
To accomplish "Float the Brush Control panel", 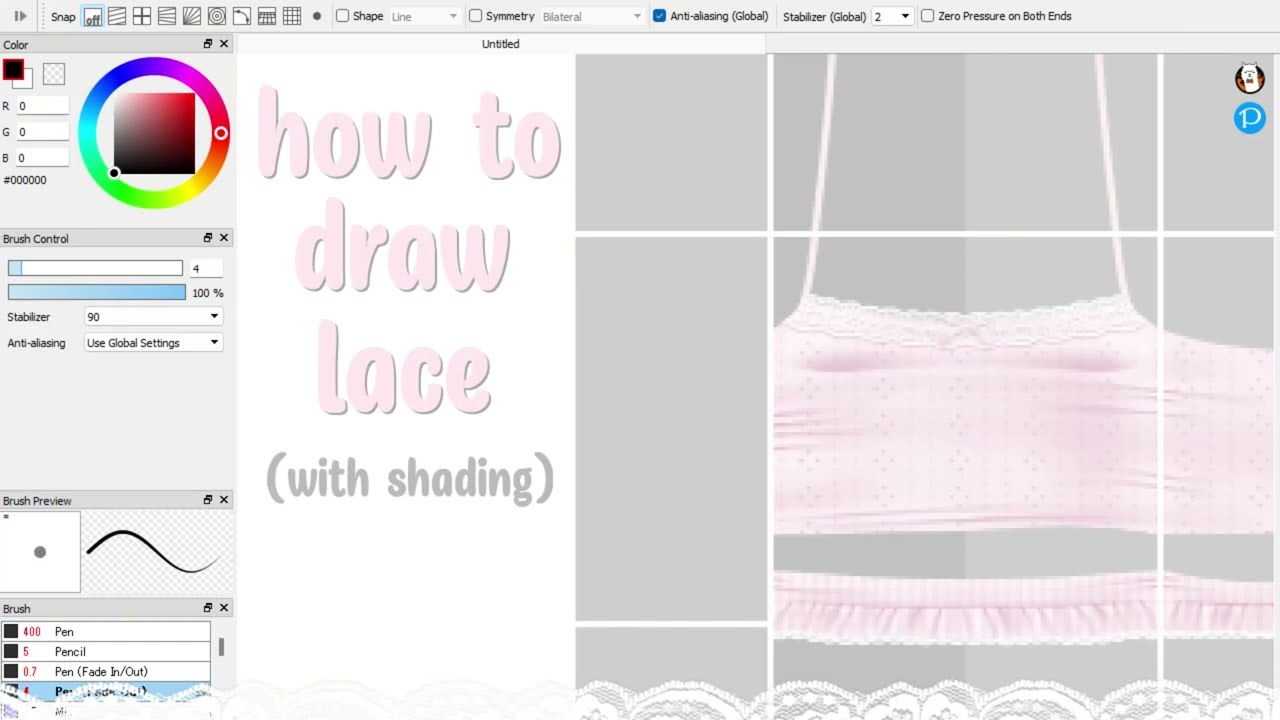I will click(x=208, y=238).
